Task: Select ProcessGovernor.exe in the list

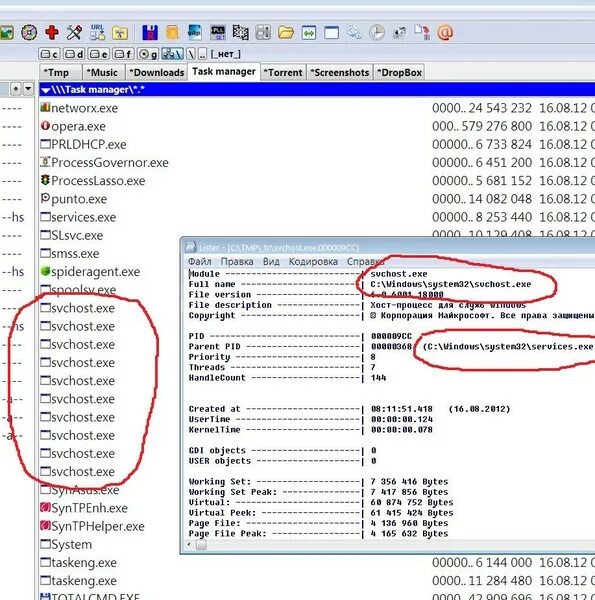Action: coord(104,163)
